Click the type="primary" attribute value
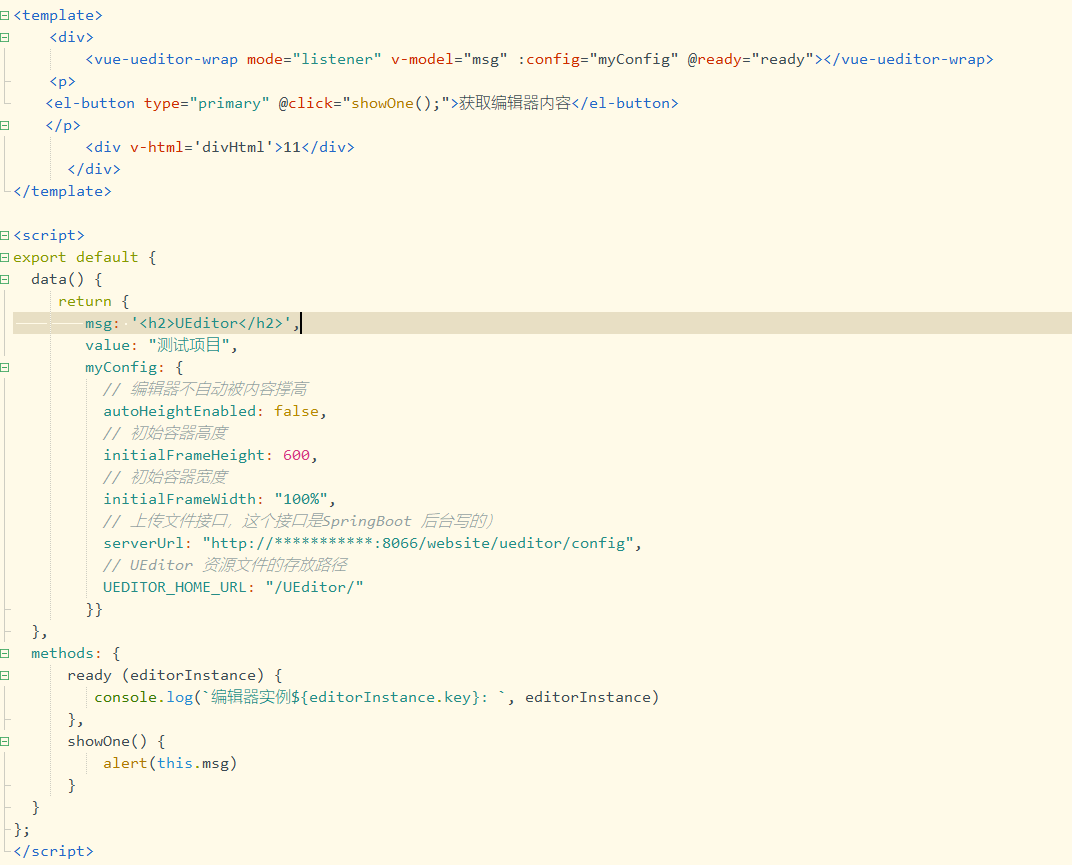The image size is (1072, 865). tap(229, 103)
